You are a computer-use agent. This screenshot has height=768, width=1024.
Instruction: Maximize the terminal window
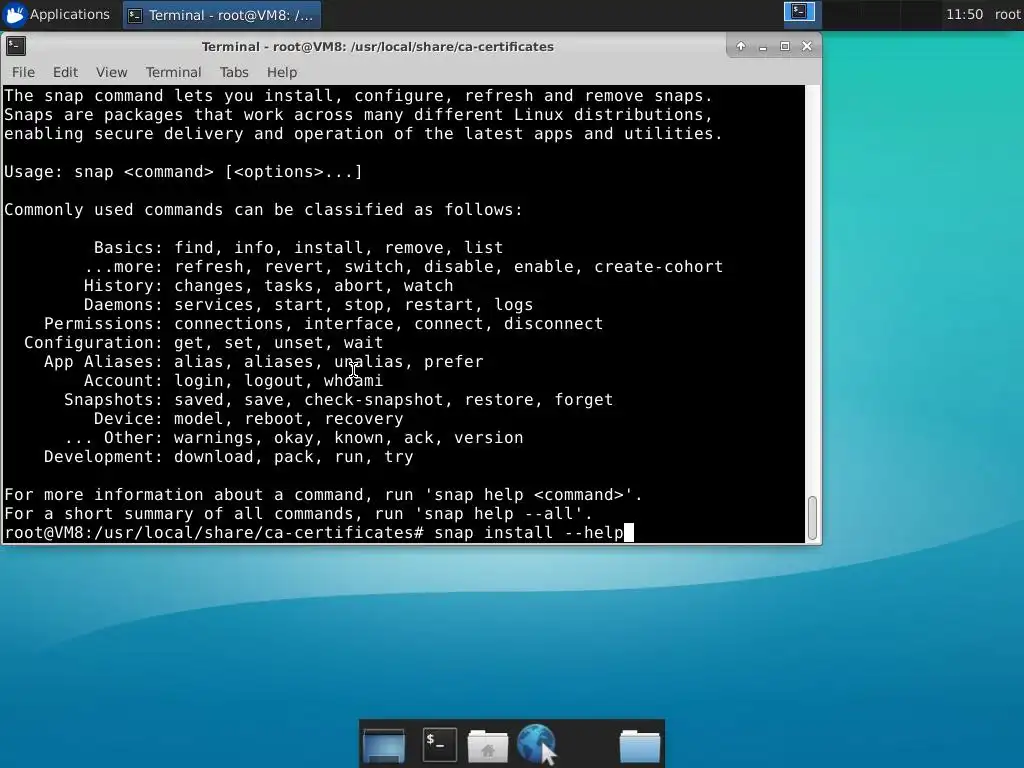point(785,46)
